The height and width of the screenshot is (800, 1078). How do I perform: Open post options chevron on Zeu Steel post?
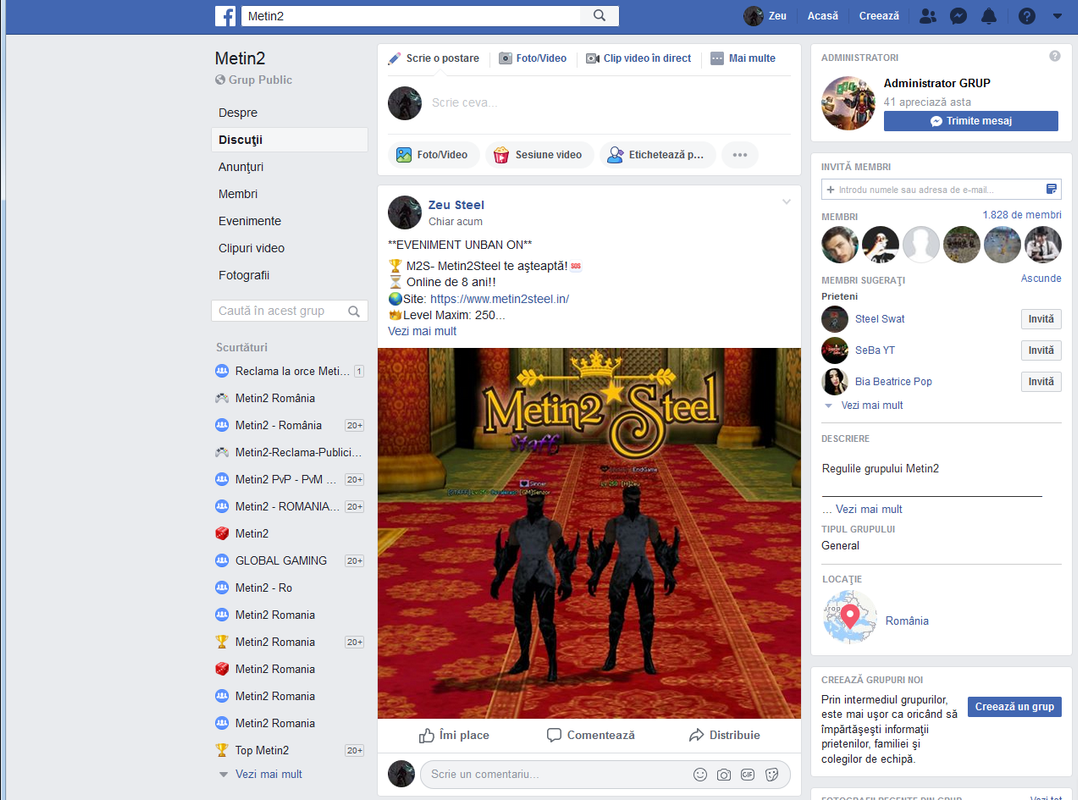click(x=786, y=202)
